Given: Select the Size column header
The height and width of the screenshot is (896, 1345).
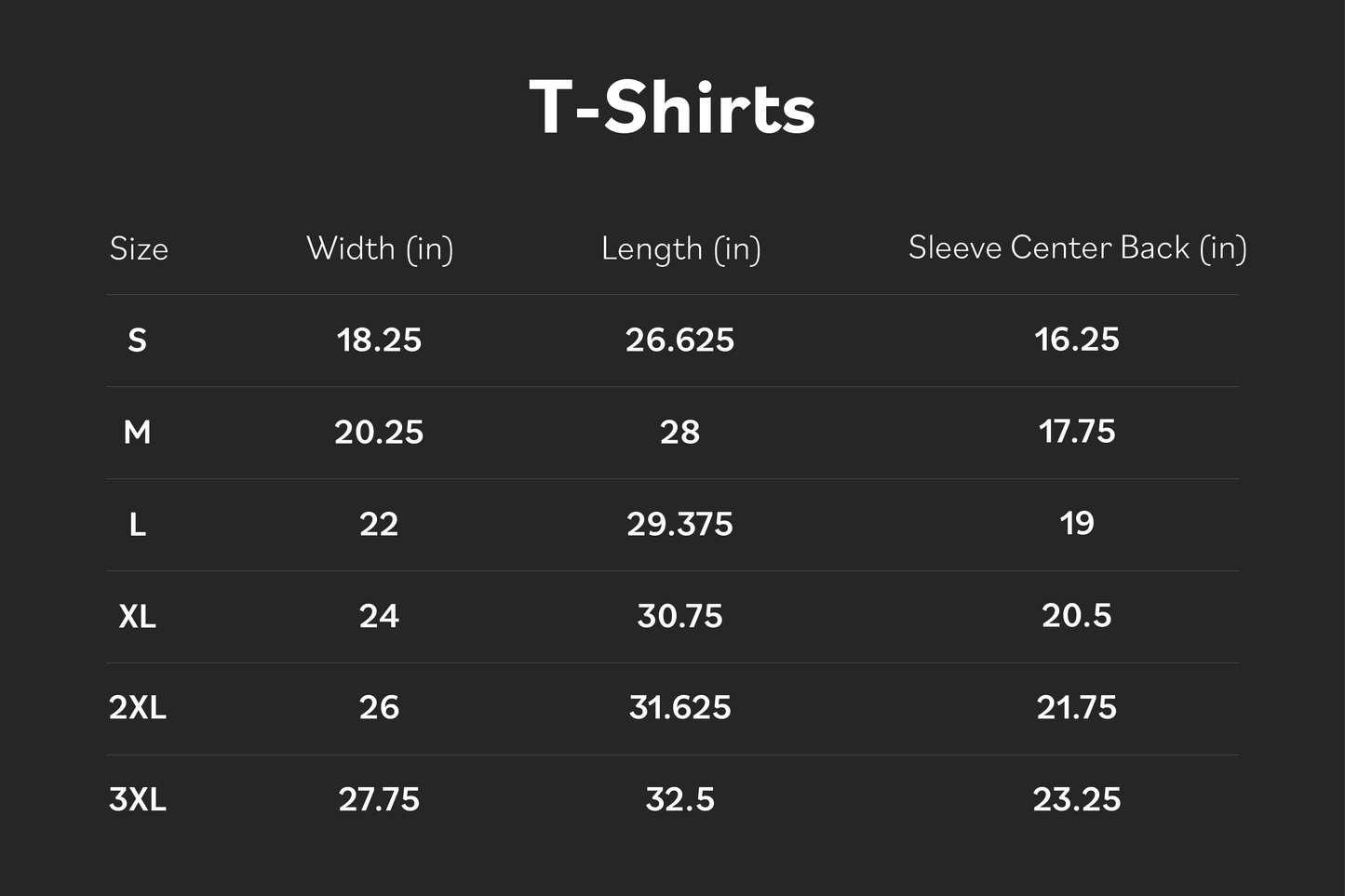Looking at the screenshot, I should (x=139, y=248).
